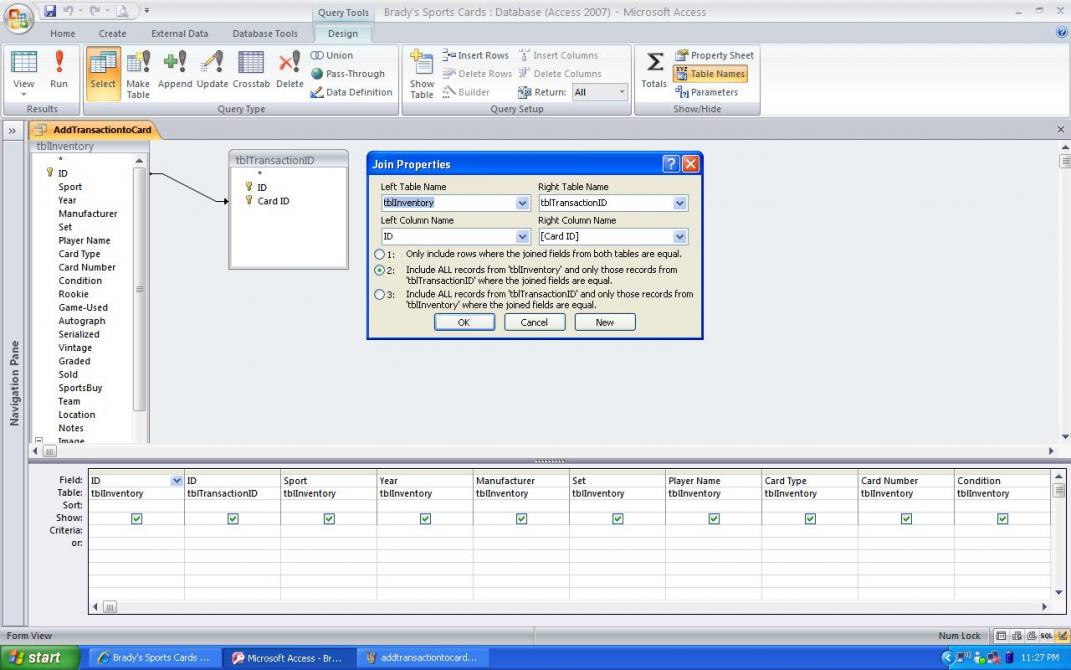Image resolution: width=1071 pixels, height=670 pixels.
Task: Open the View button in Results
Action: pos(24,72)
